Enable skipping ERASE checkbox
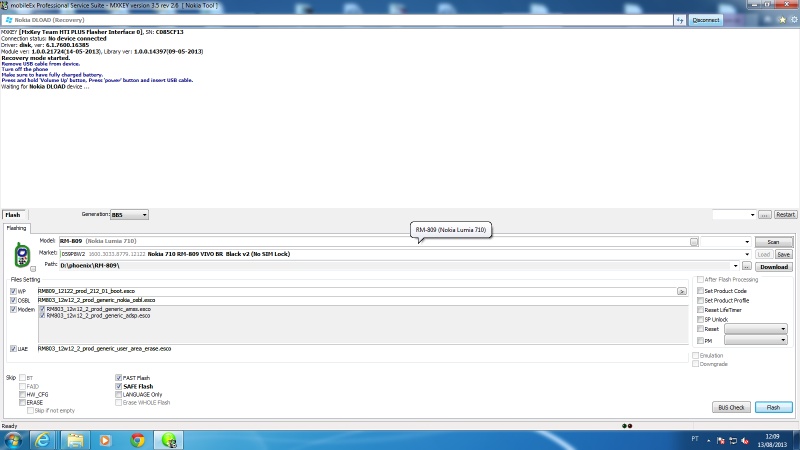 click(22, 403)
